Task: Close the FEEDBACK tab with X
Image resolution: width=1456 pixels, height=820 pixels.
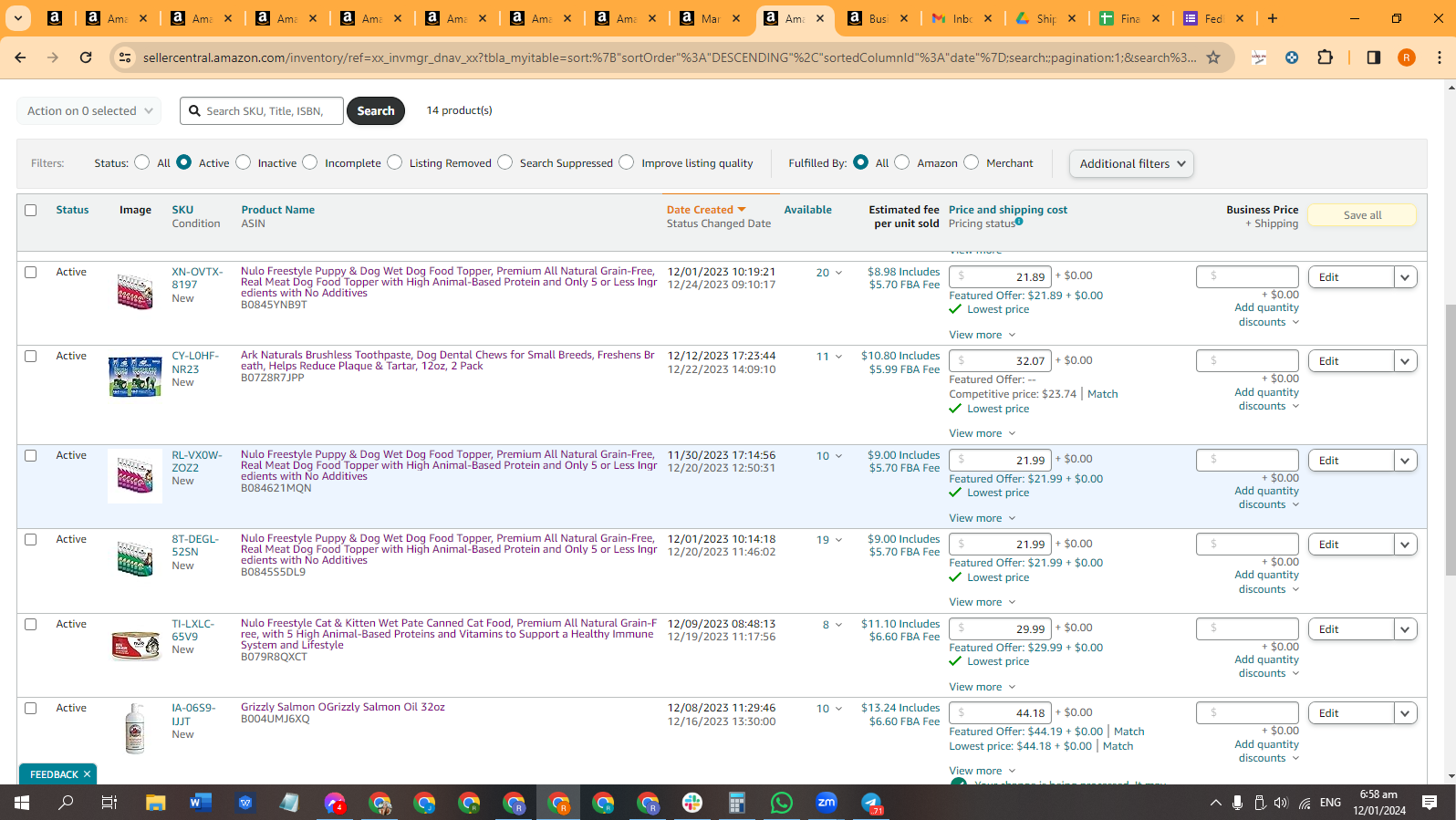Action: tap(88, 774)
